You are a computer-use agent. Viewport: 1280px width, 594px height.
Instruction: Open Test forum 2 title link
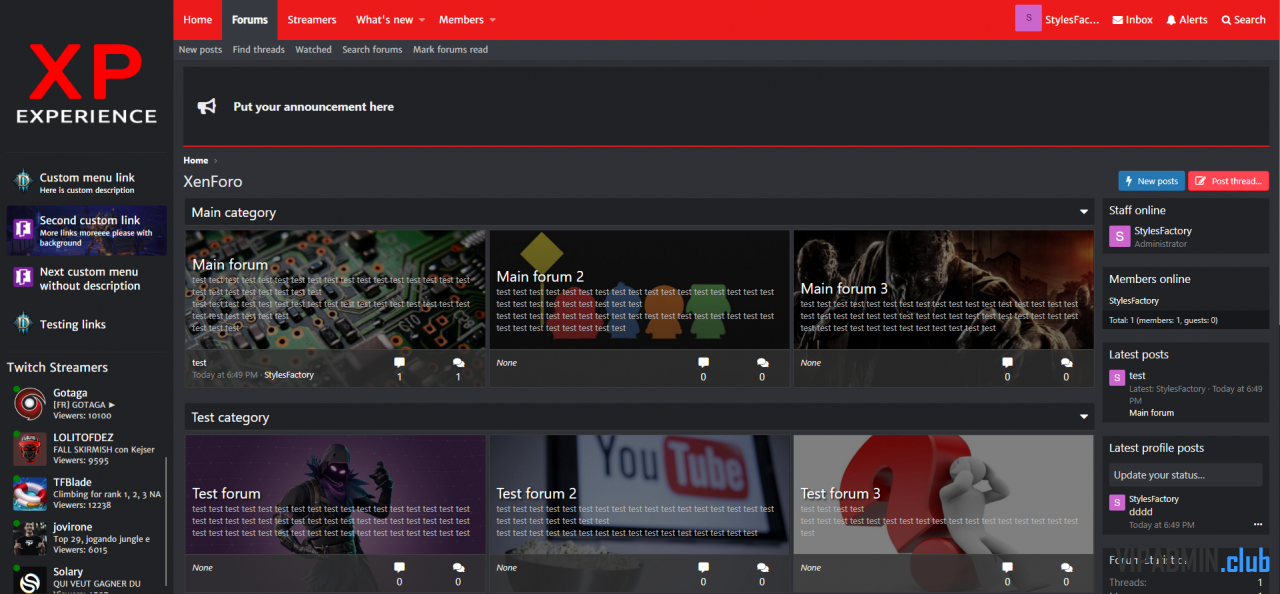click(x=536, y=494)
